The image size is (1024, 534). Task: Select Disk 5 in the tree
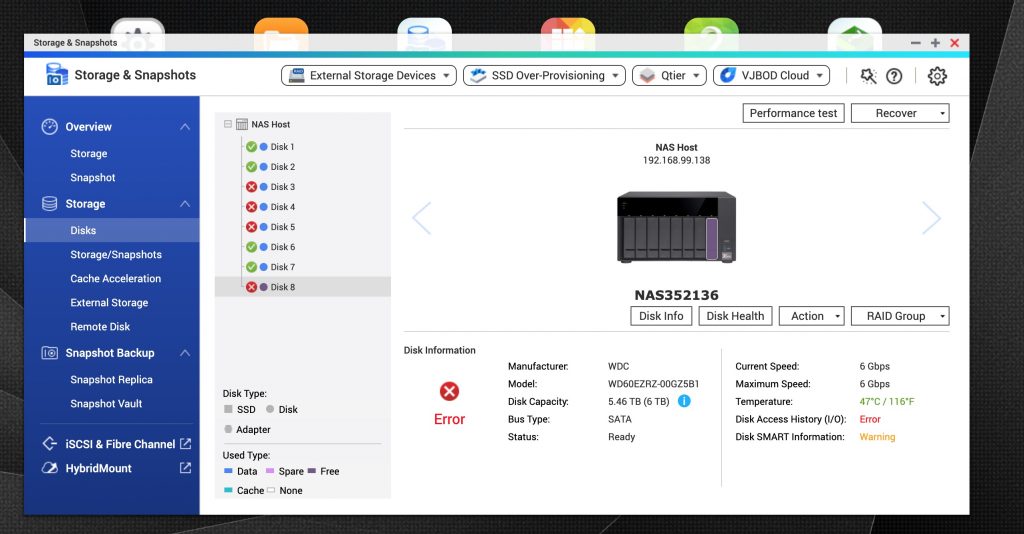click(283, 227)
